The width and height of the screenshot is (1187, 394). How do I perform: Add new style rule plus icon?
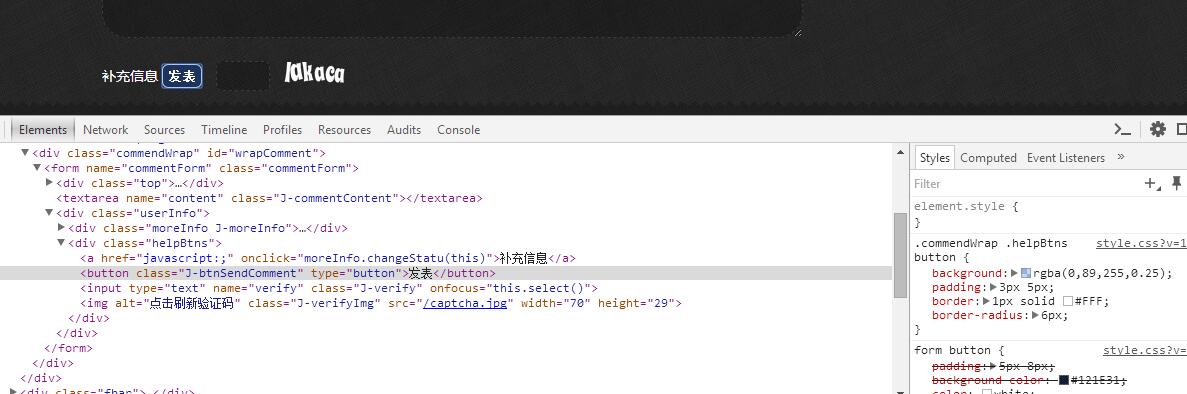click(x=1152, y=183)
